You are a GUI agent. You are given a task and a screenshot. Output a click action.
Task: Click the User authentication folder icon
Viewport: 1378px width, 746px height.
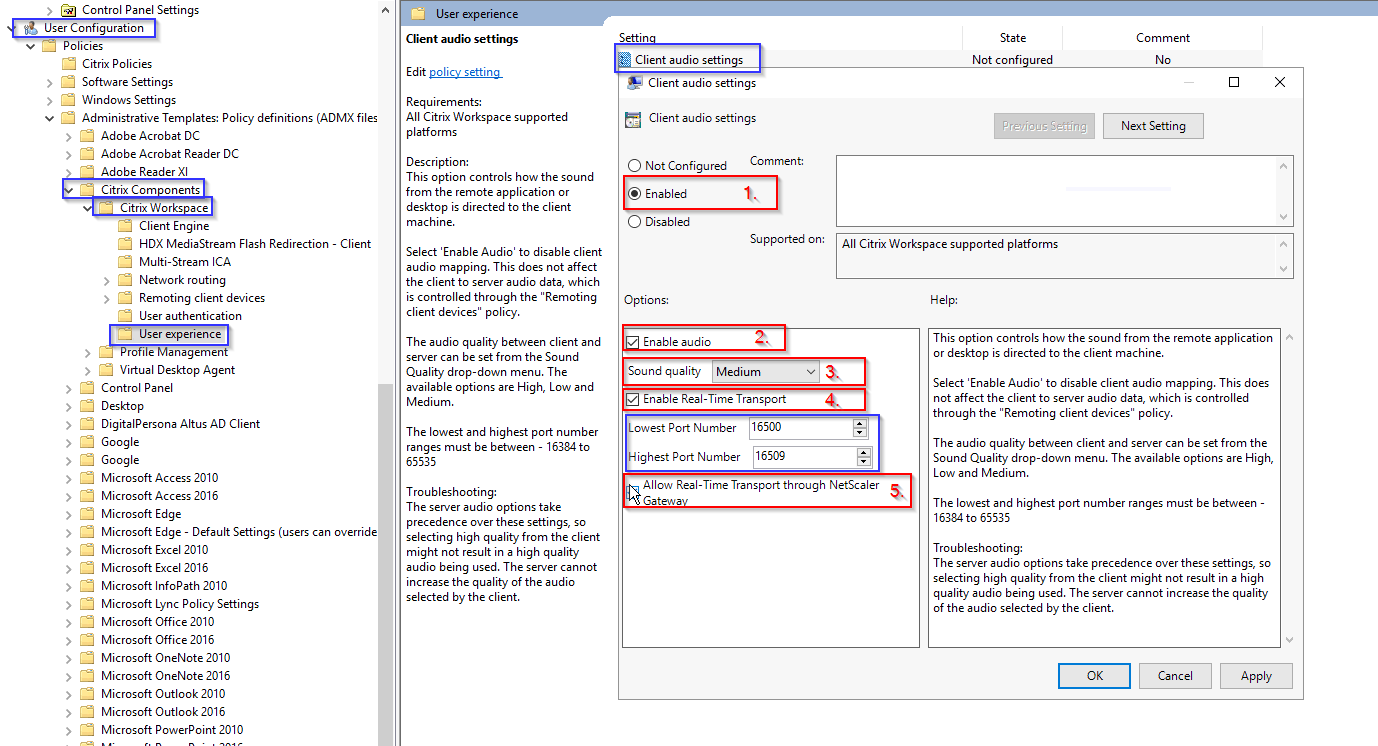pos(125,316)
